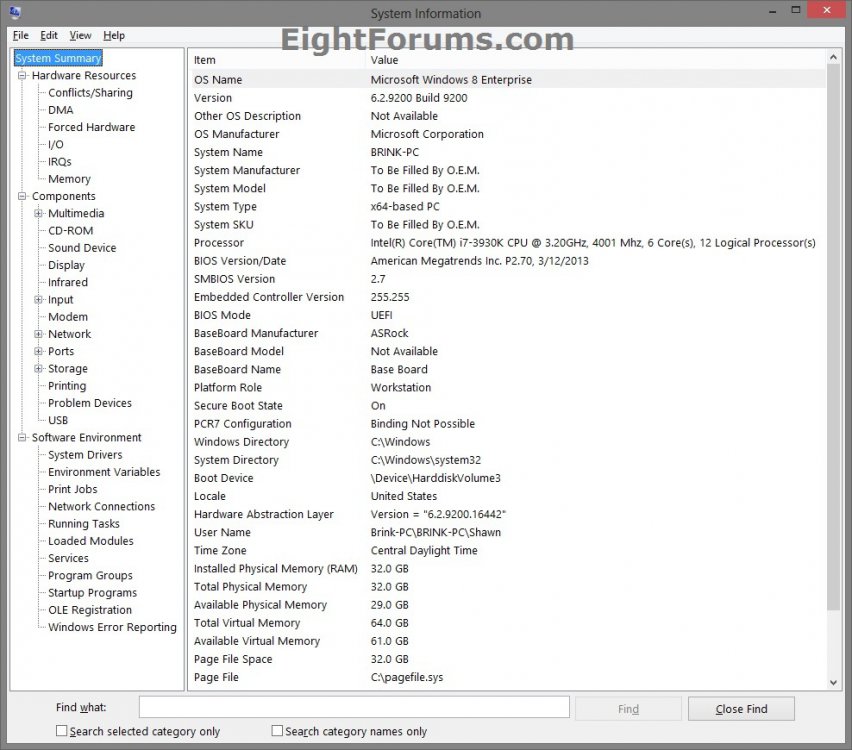852x750 pixels.
Task: Click the System Information app icon in title bar
Action: [15, 12]
